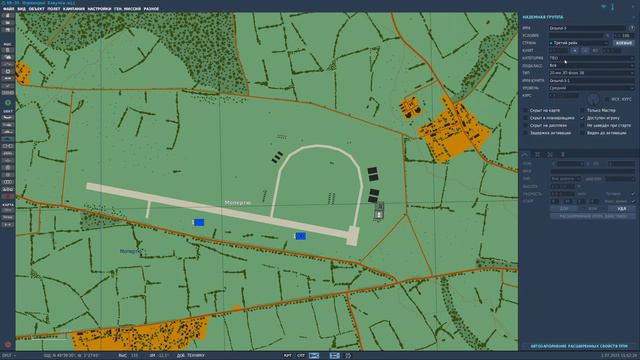The width and height of the screenshot is (640, 360).
Task: Enable 'Виден до активации' checkbox
Action: 582,133
